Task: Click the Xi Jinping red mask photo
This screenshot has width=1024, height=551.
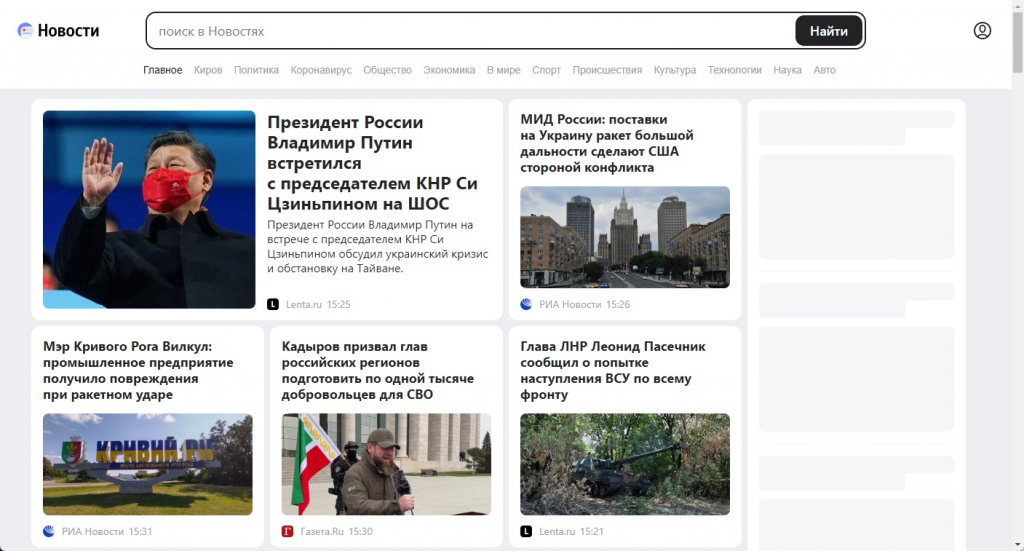Action: tap(149, 209)
